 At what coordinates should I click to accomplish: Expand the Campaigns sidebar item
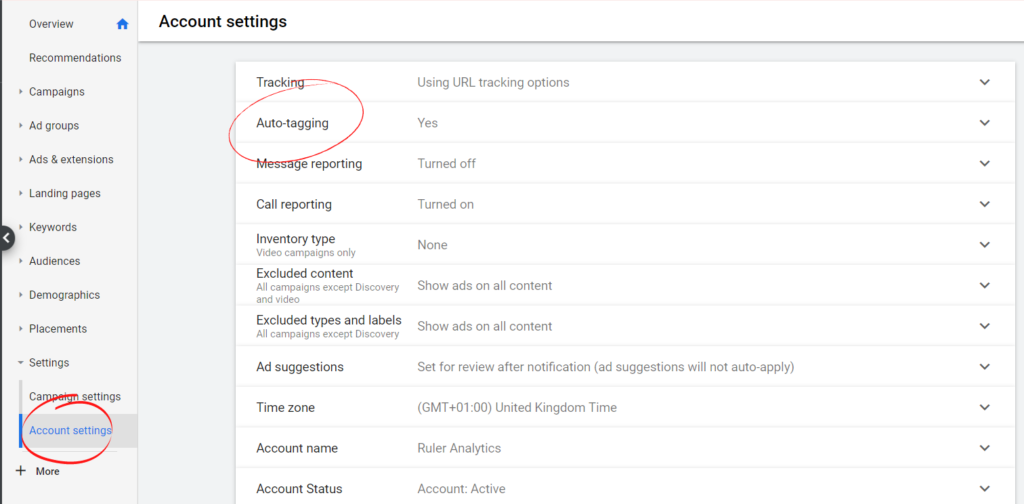tap(56, 92)
